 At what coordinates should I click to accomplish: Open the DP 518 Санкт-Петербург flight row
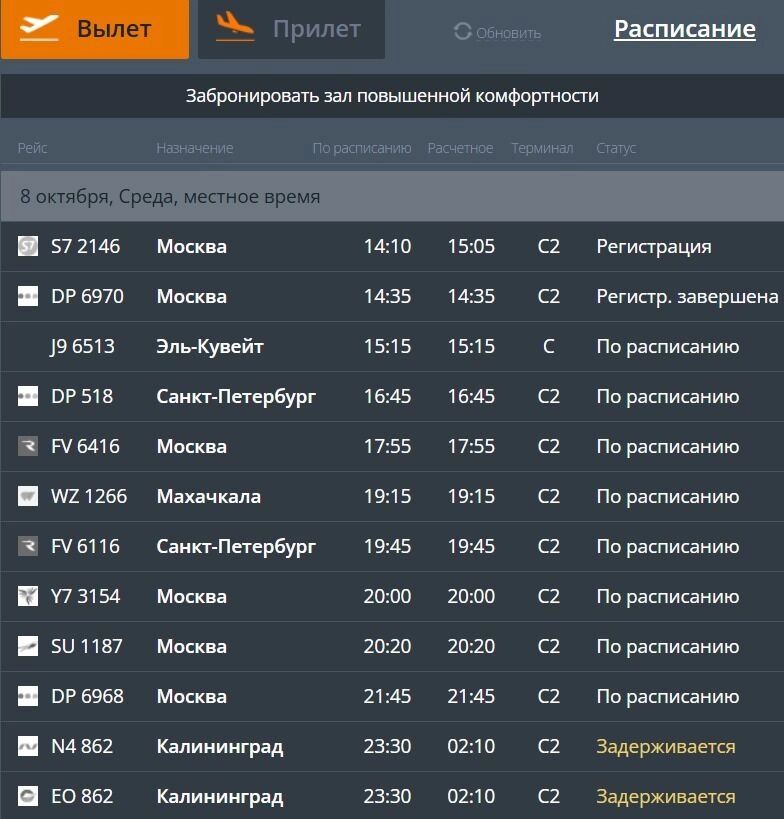pyautogui.click(x=236, y=396)
